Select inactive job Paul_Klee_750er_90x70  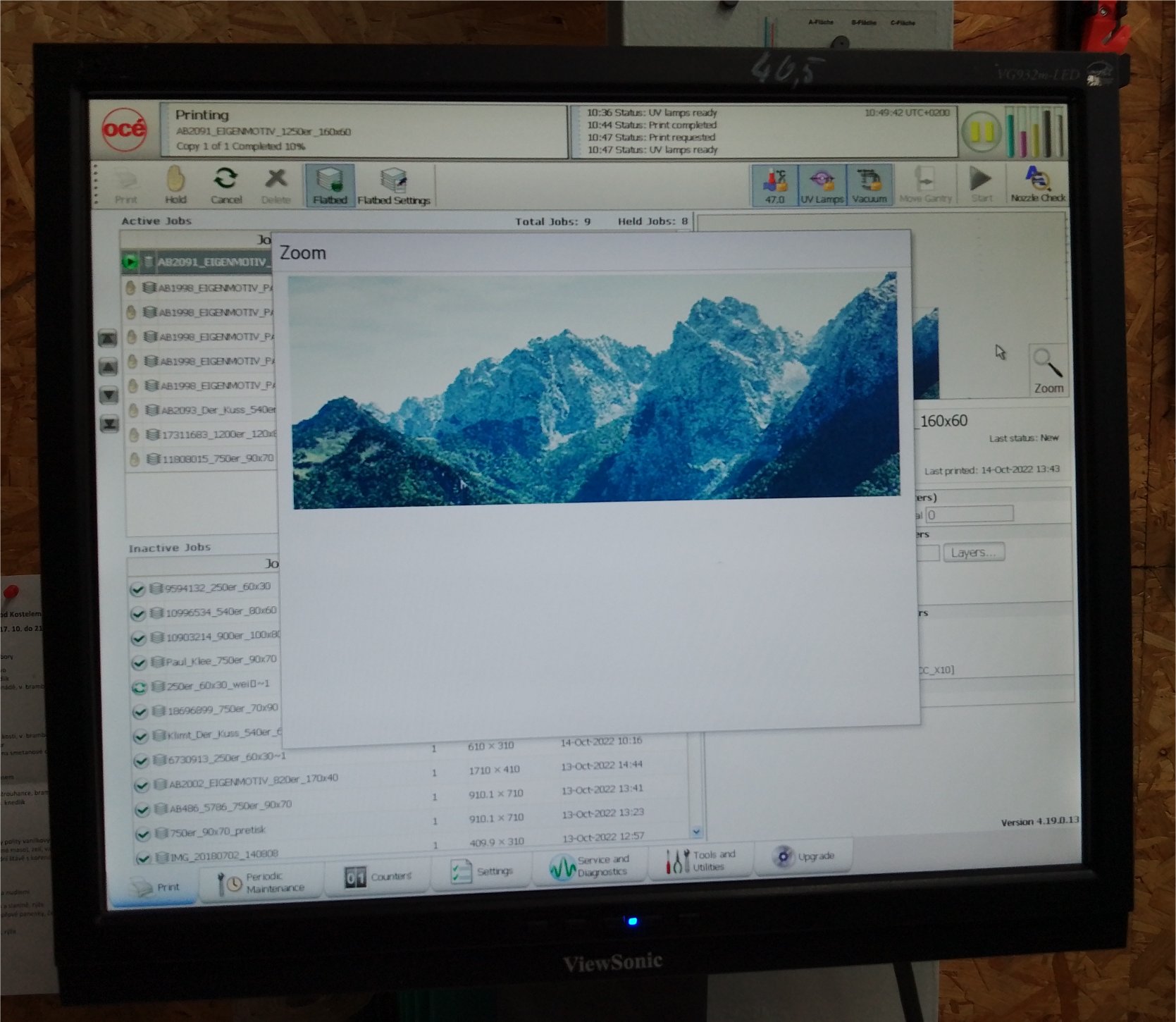pos(206,660)
